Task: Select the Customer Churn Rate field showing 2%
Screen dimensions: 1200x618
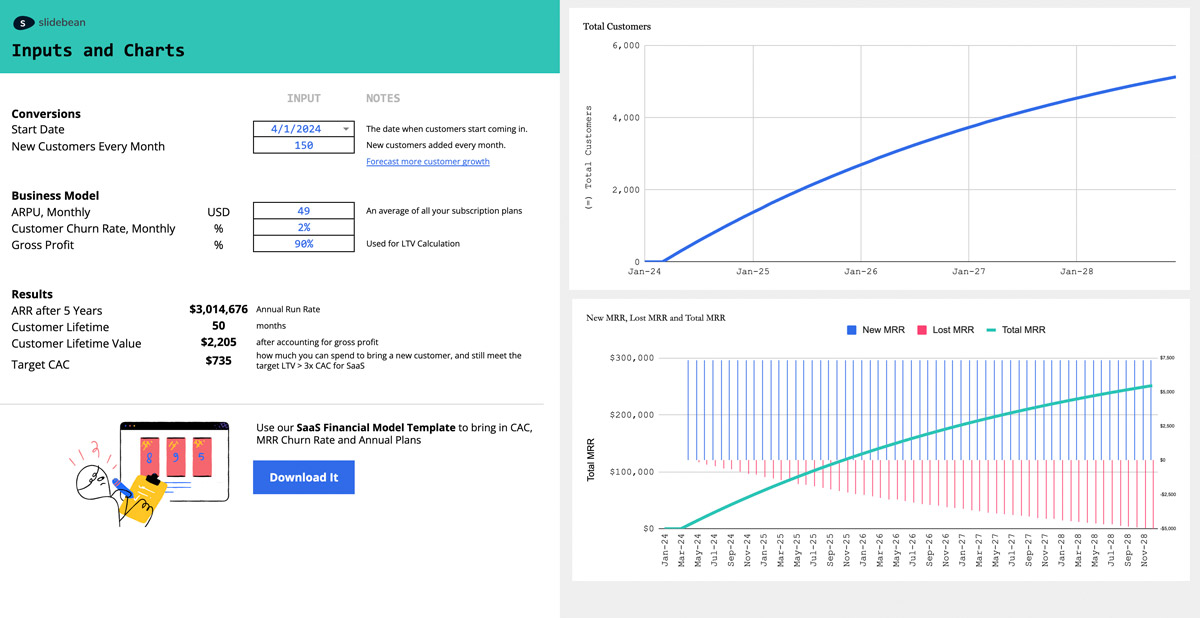Action: (303, 228)
